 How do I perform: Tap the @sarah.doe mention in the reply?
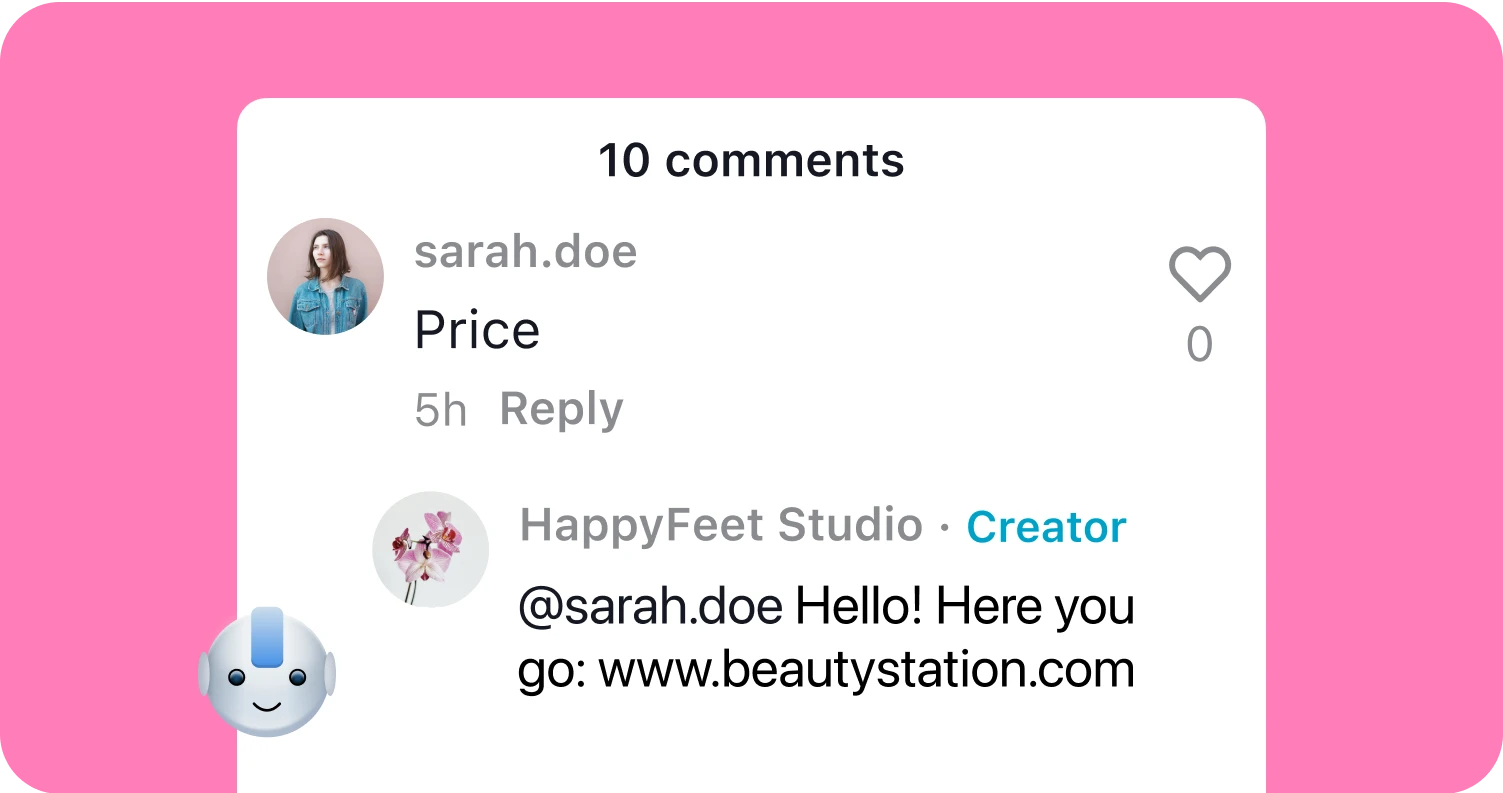[650, 607]
